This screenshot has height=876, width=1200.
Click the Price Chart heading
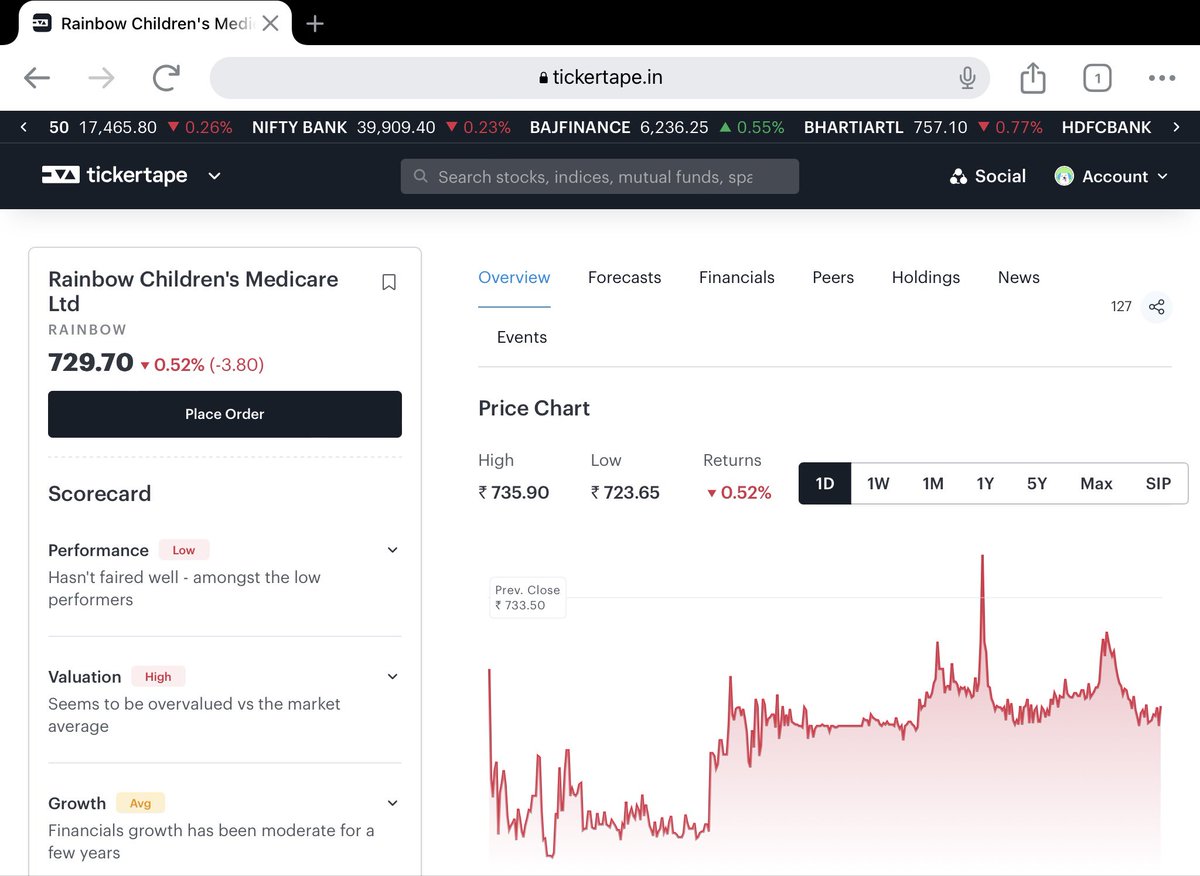tap(534, 408)
